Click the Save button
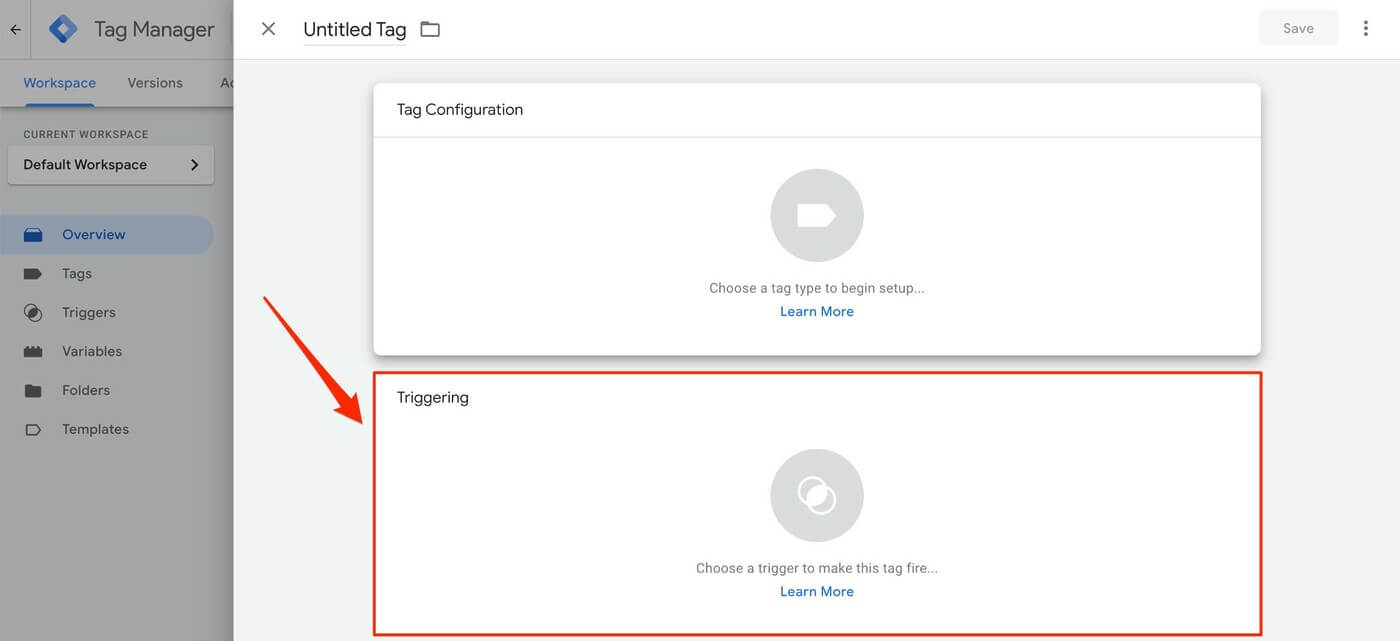This screenshot has width=1400, height=641. [x=1297, y=27]
